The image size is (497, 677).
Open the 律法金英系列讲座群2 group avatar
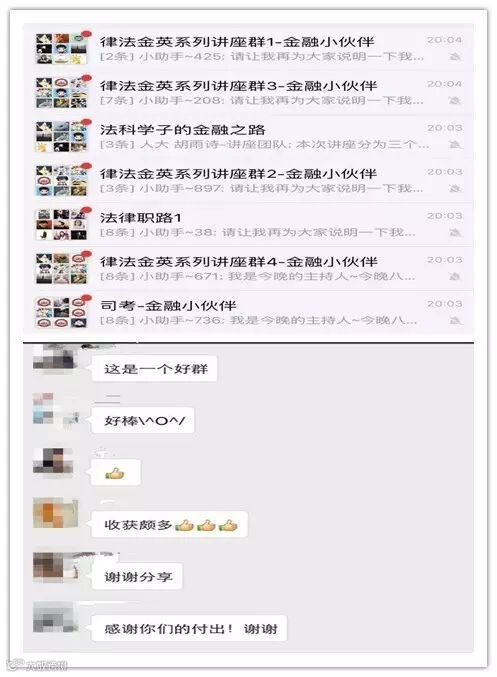[62, 180]
